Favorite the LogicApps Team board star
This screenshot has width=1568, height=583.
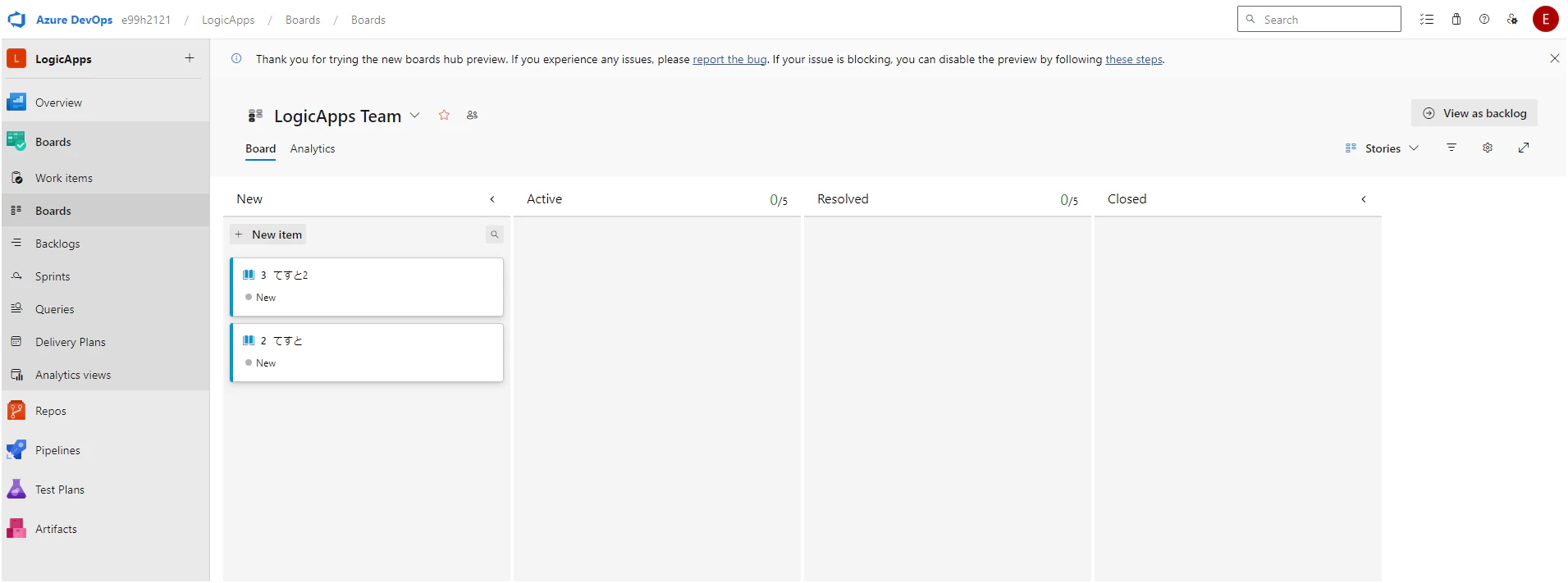pyautogui.click(x=444, y=115)
